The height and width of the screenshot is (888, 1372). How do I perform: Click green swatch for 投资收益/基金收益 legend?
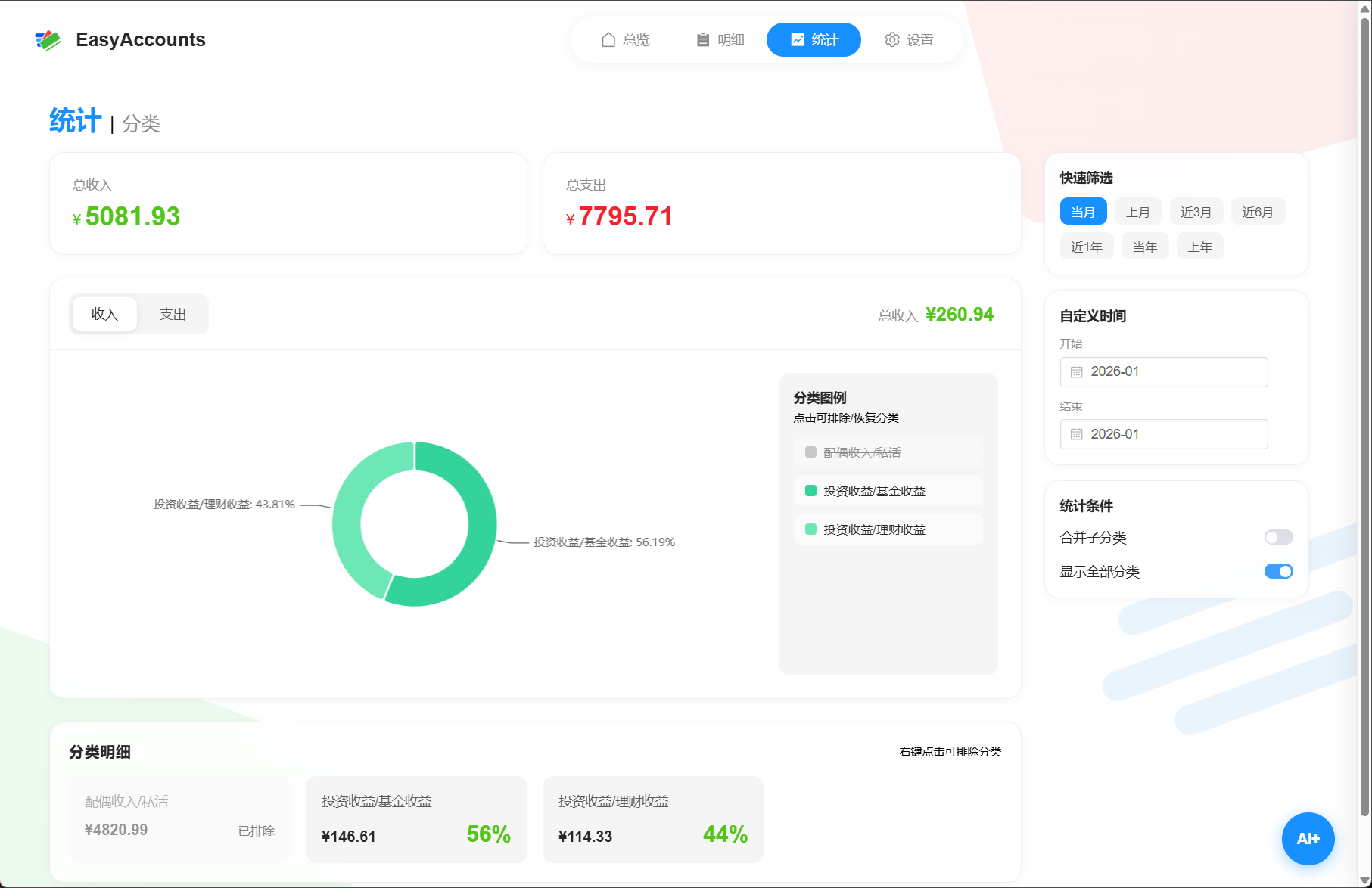810,491
